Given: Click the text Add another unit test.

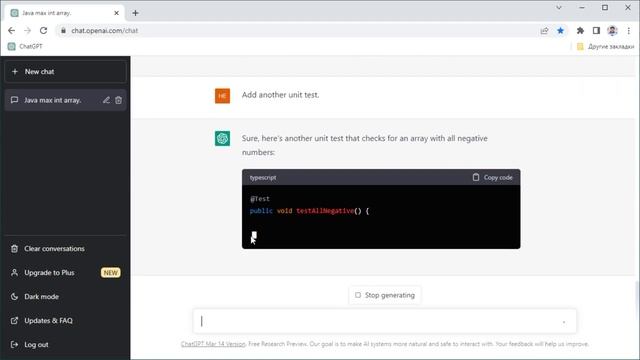Looking at the screenshot, I should [280, 95].
